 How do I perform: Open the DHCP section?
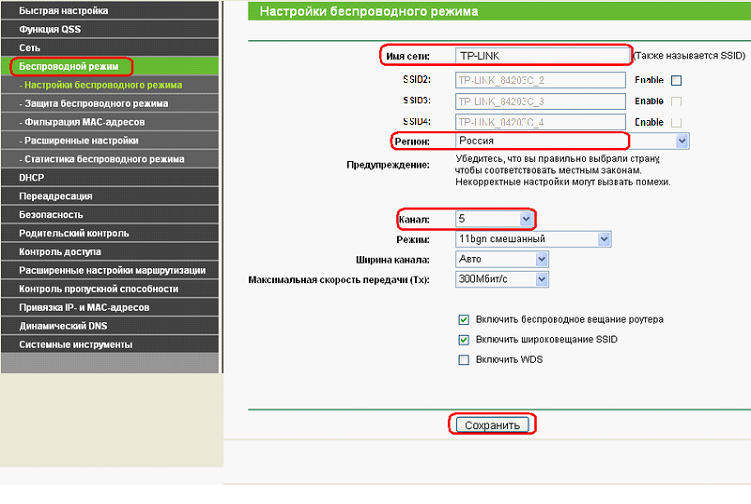(x=110, y=178)
